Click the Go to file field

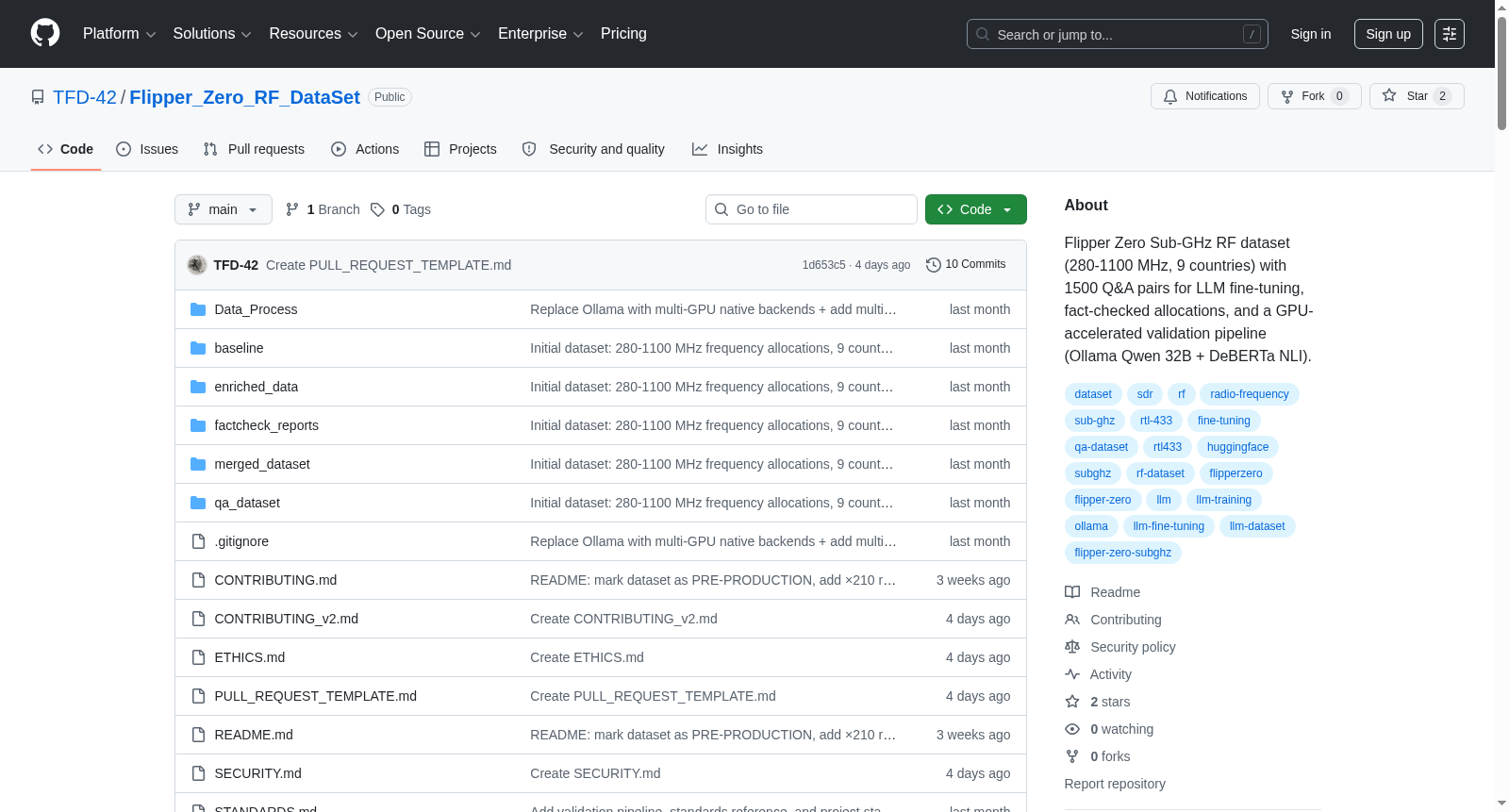click(x=811, y=209)
